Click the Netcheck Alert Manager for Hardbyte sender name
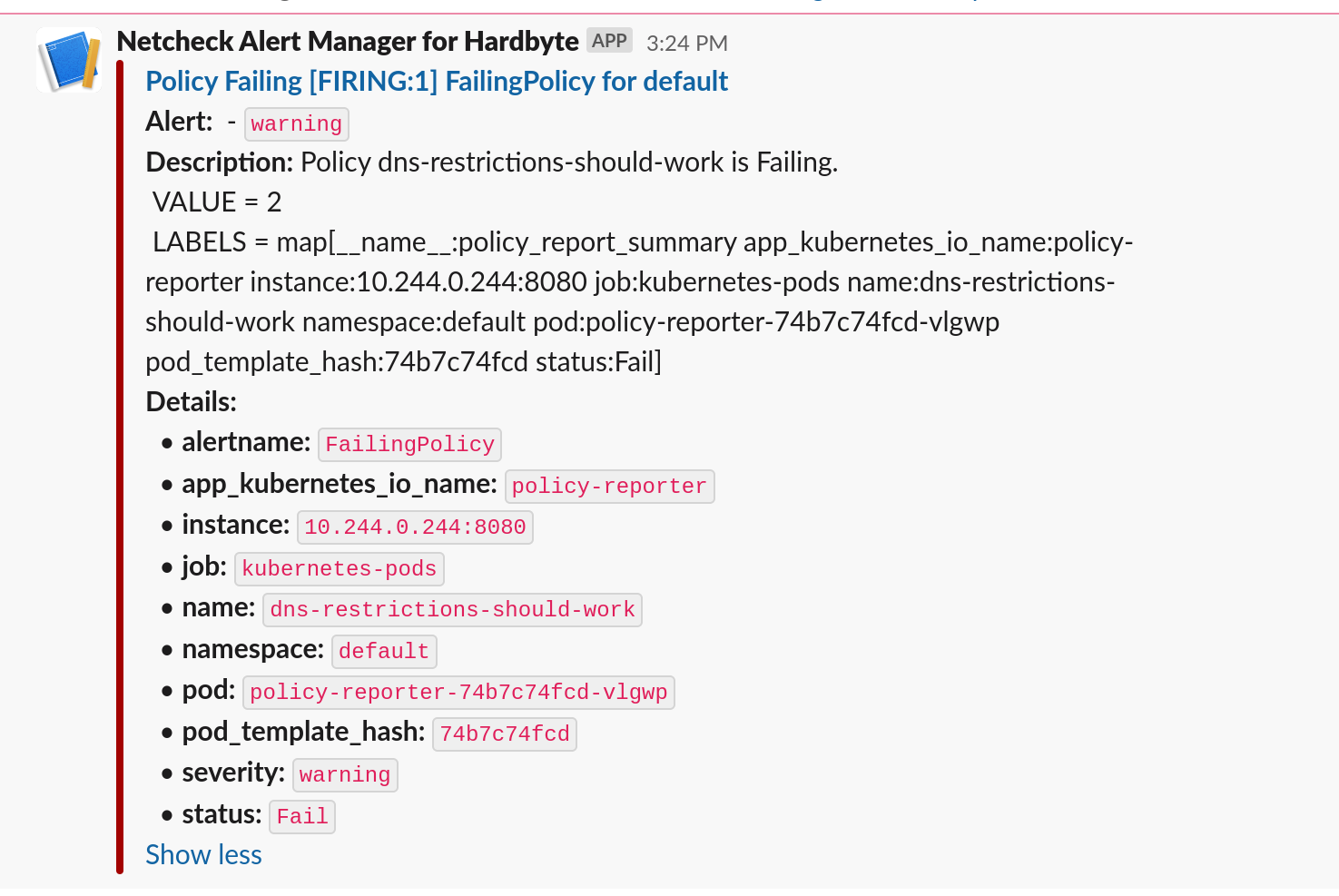Screen dimensions: 1339x896 [348, 42]
